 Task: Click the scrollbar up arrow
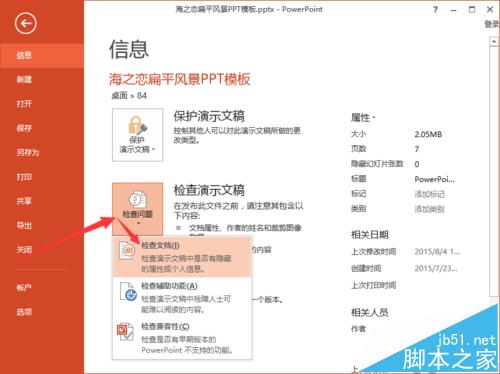click(494, 42)
